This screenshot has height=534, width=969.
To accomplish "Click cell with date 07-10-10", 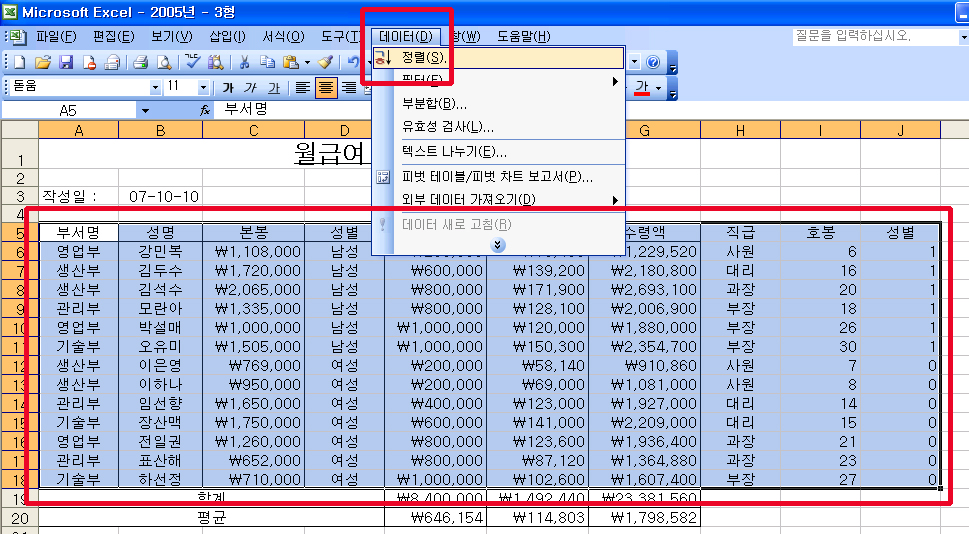I will [160, 197].
